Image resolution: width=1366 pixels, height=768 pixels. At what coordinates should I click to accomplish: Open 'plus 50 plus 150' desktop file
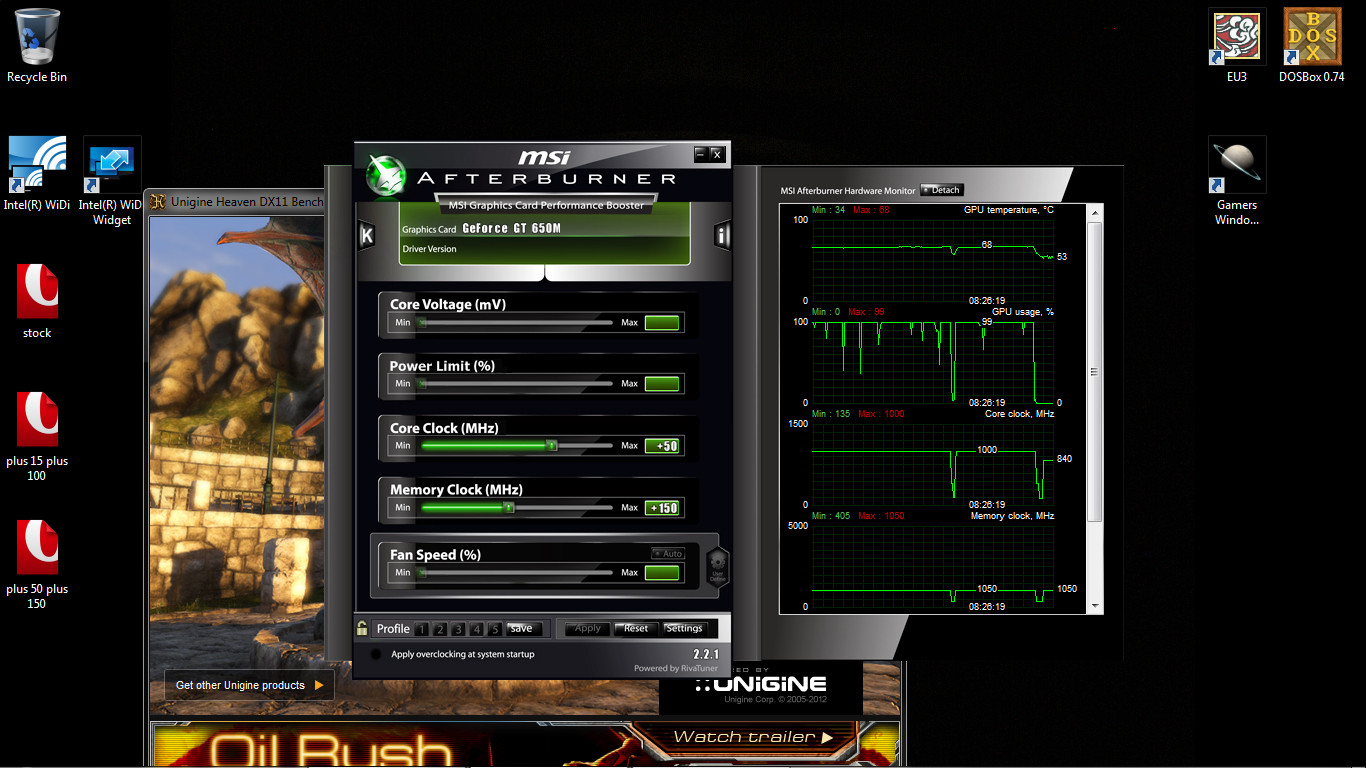click(37, 564)
